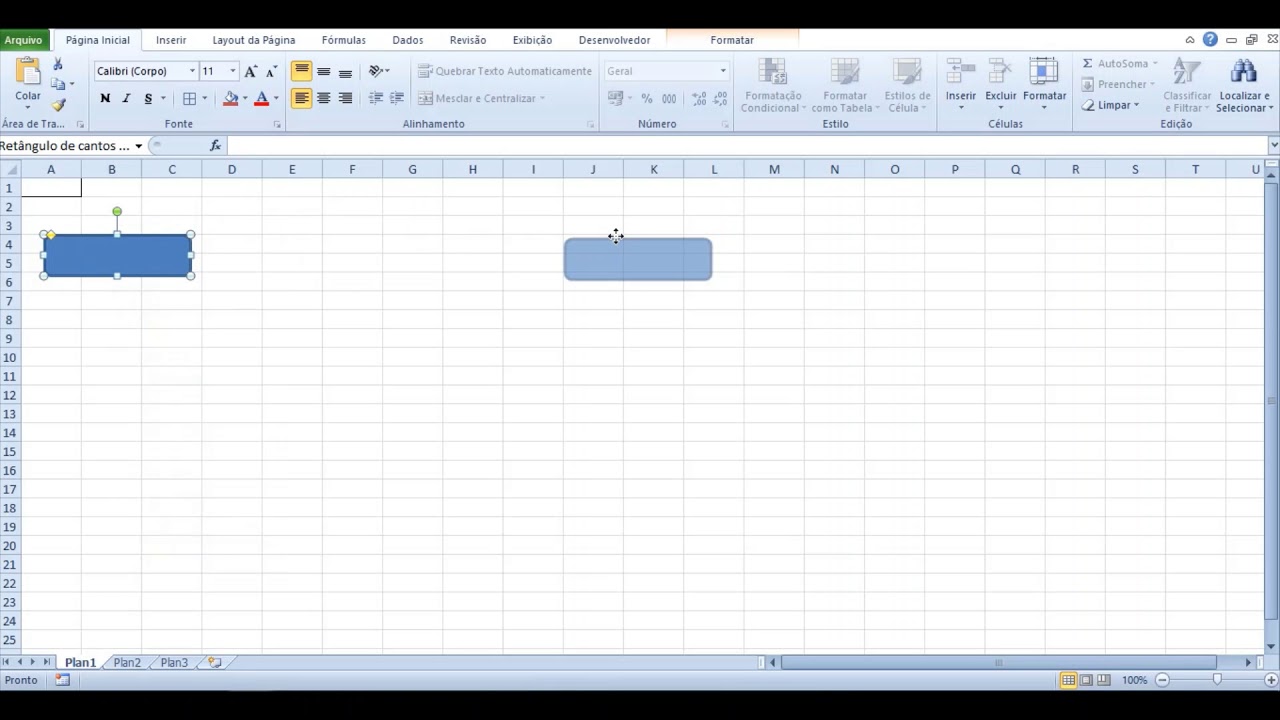Screen dimensions: 1280x720
Task: Click the increase indent icon
Action: [397, 98]
